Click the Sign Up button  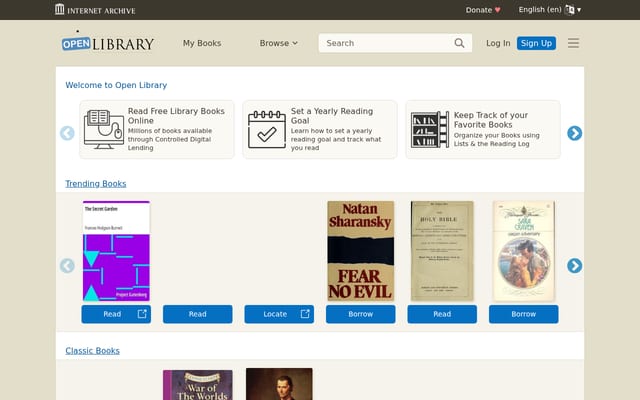click(x=536, y=43)
